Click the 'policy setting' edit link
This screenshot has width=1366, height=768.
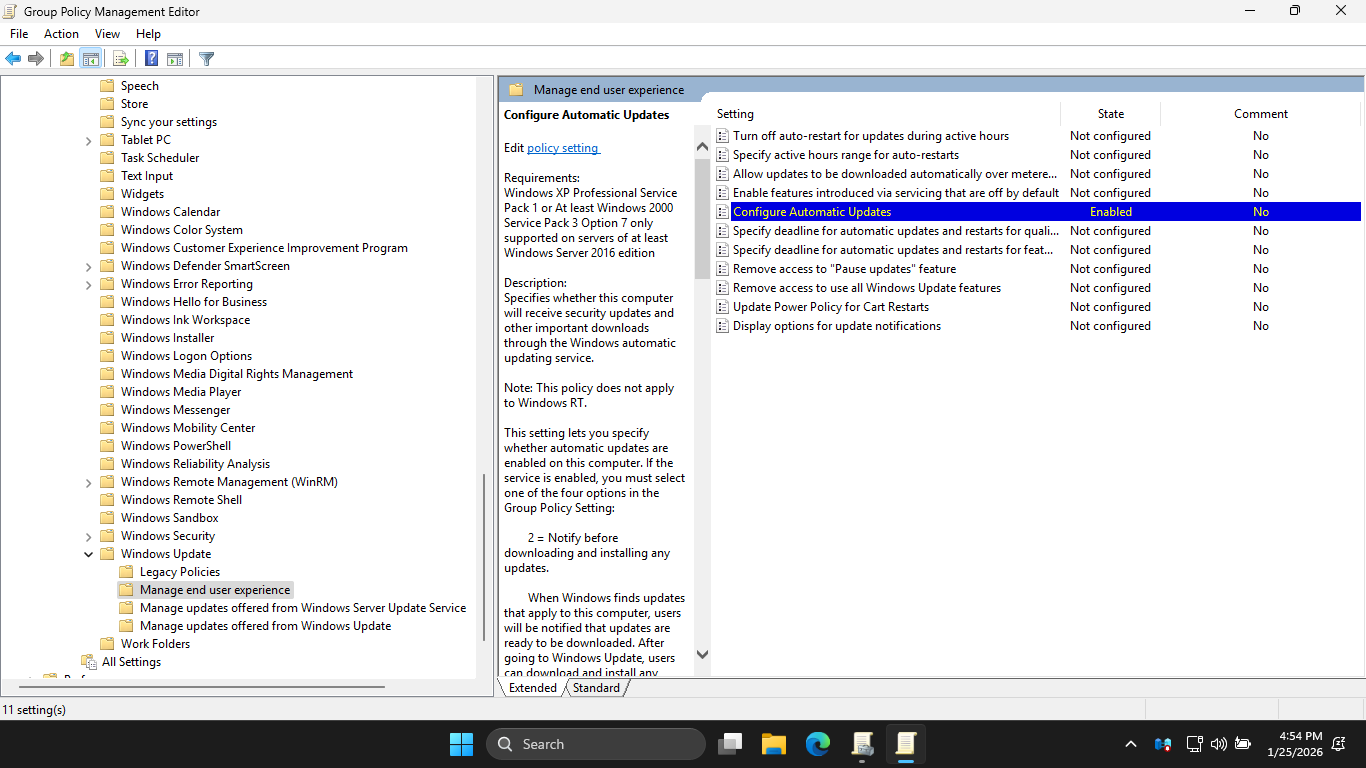click(563, 148)
